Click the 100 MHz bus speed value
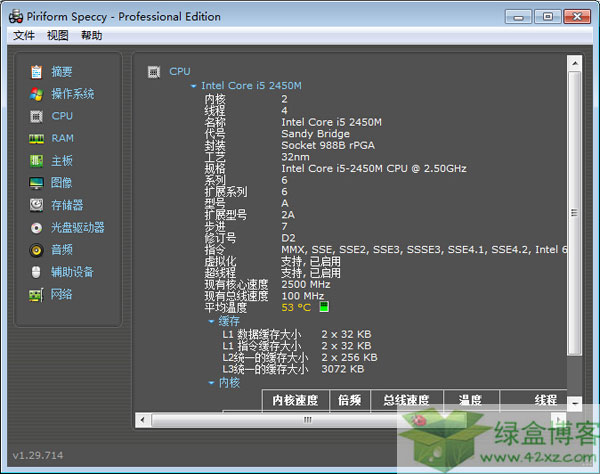 [303, 296]
